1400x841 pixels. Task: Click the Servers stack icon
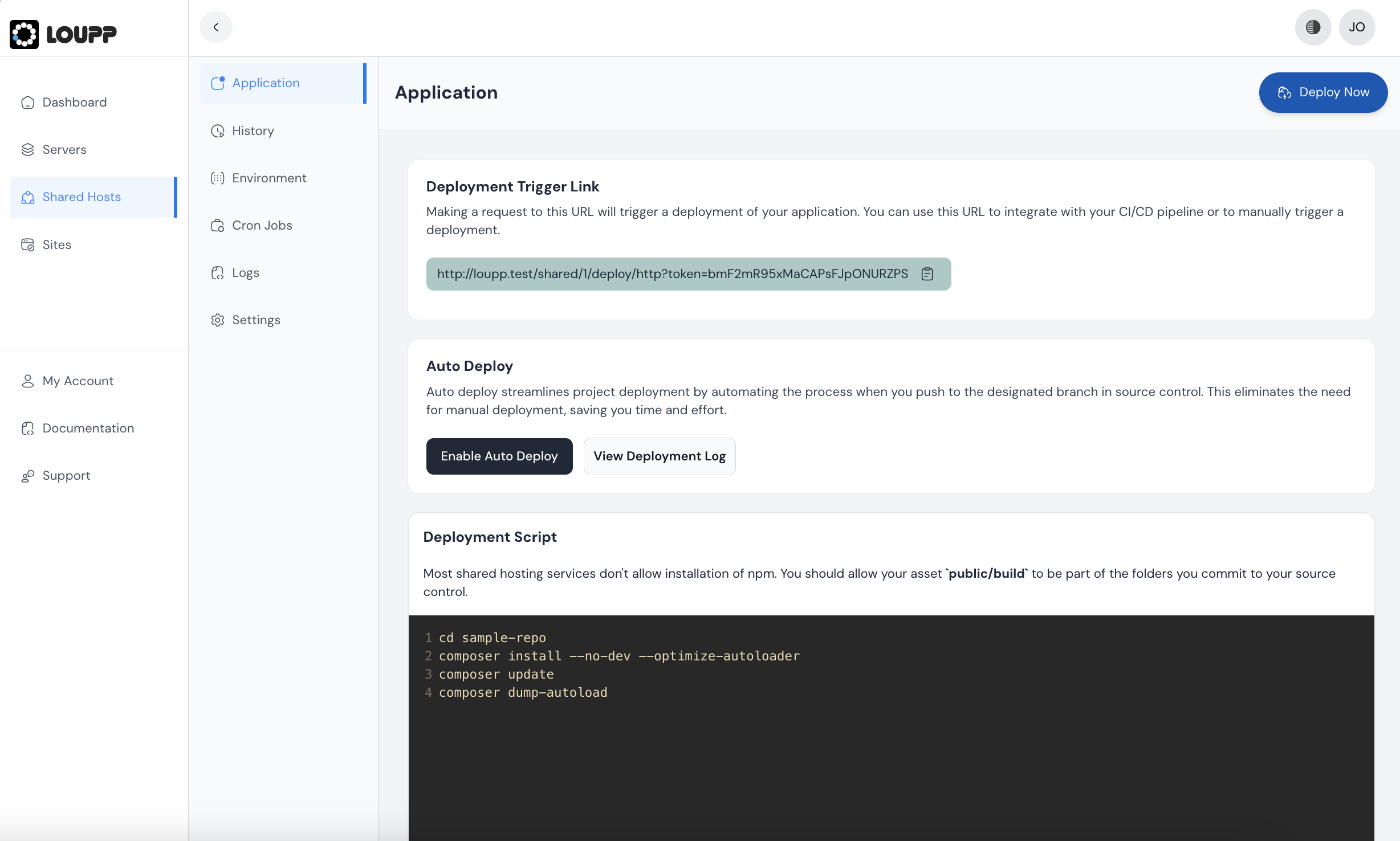[x=27, y=150]
